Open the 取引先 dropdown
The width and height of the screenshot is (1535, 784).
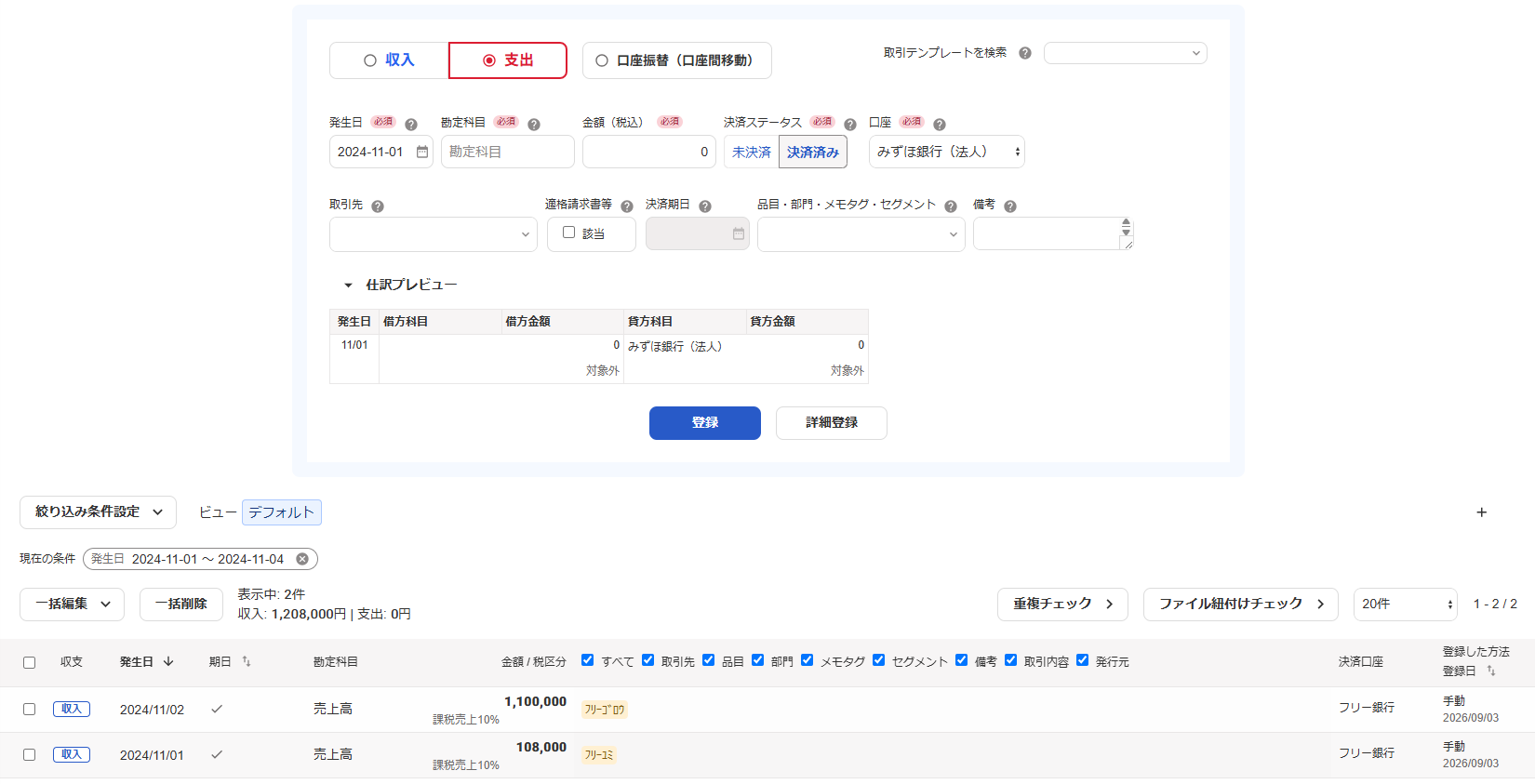pos(434,234)
